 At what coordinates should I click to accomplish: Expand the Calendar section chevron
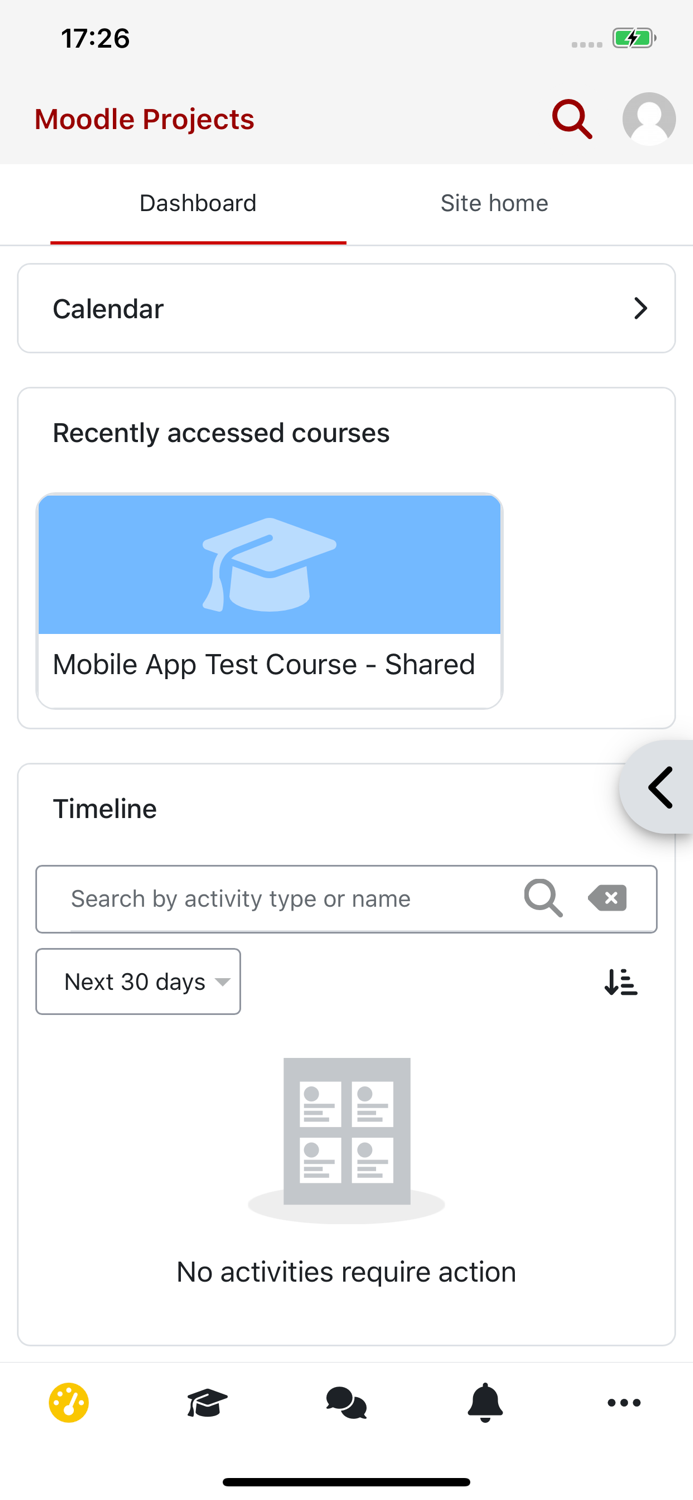[641, 308]
